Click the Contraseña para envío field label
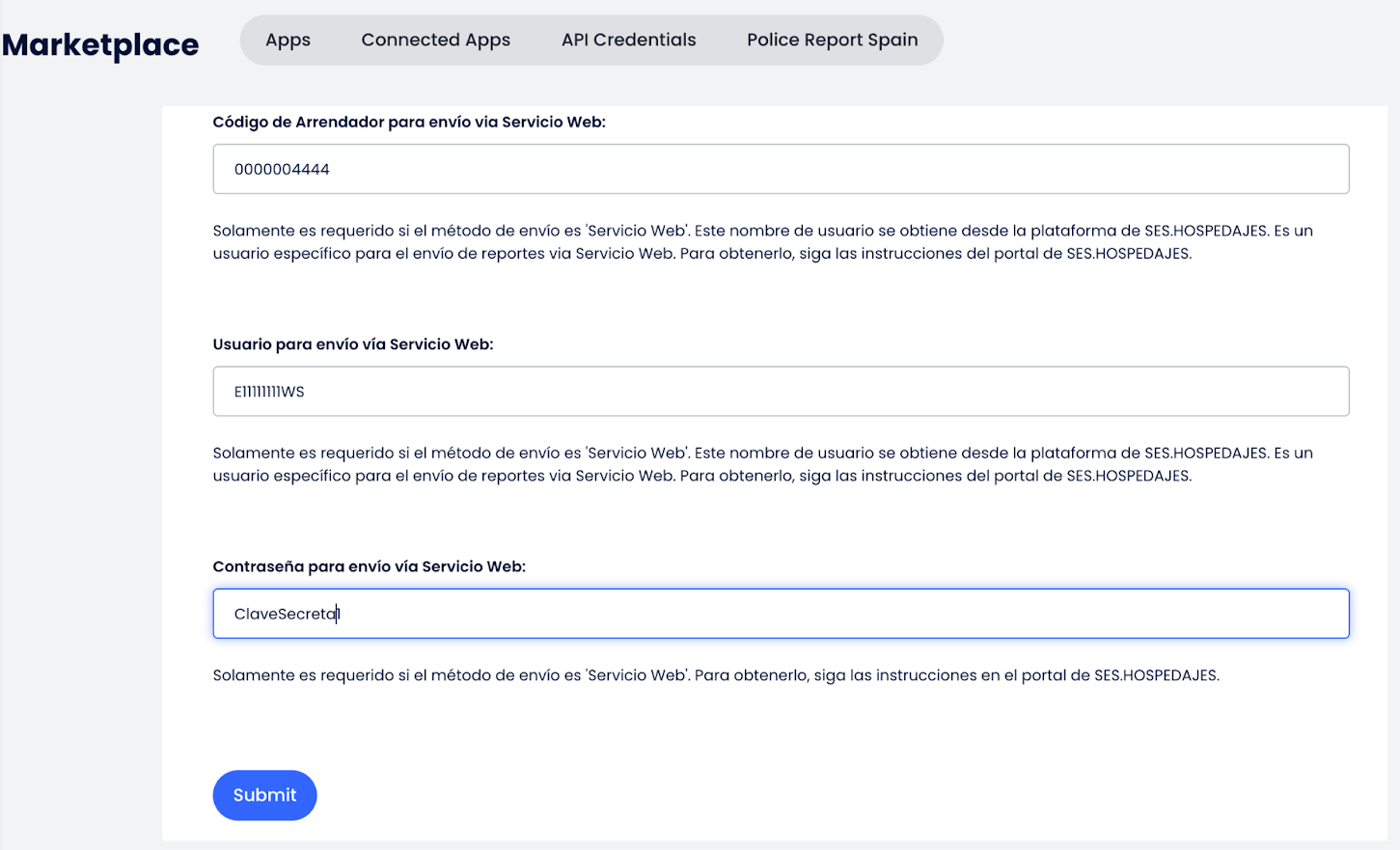 (369, 566)
